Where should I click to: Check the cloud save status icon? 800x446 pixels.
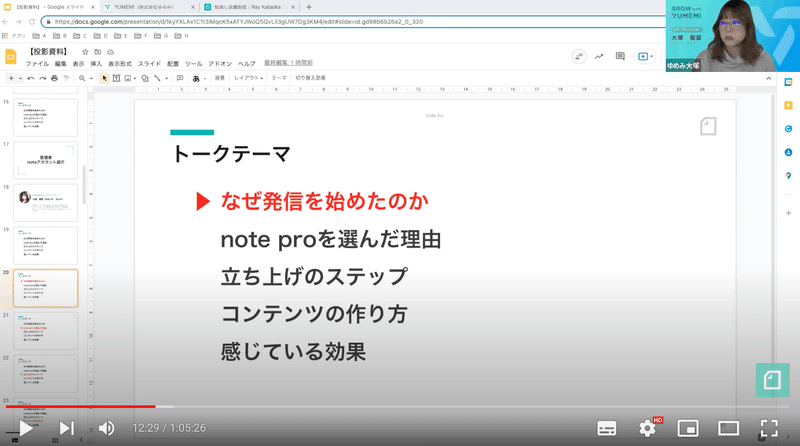[x=110, y=52]
